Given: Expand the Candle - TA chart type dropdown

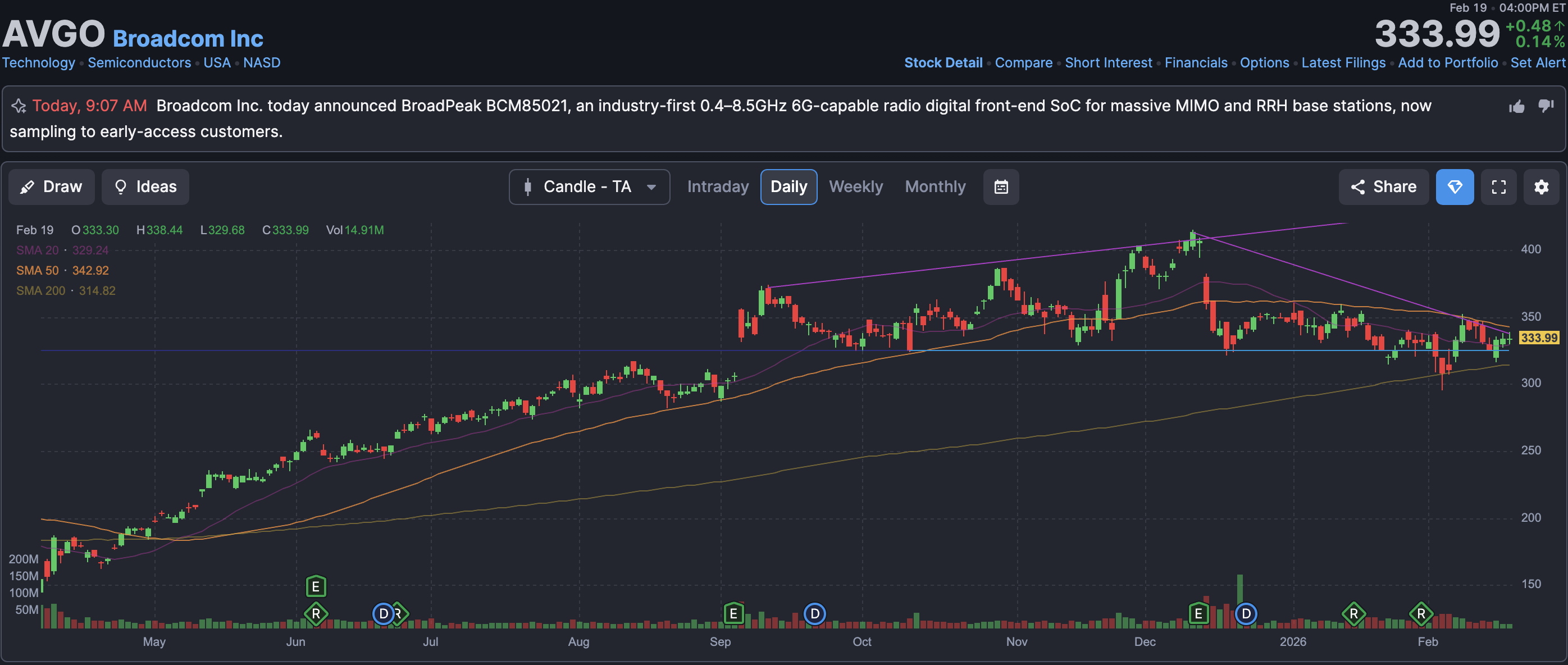Looking at the screenshot, I should 589,187.
